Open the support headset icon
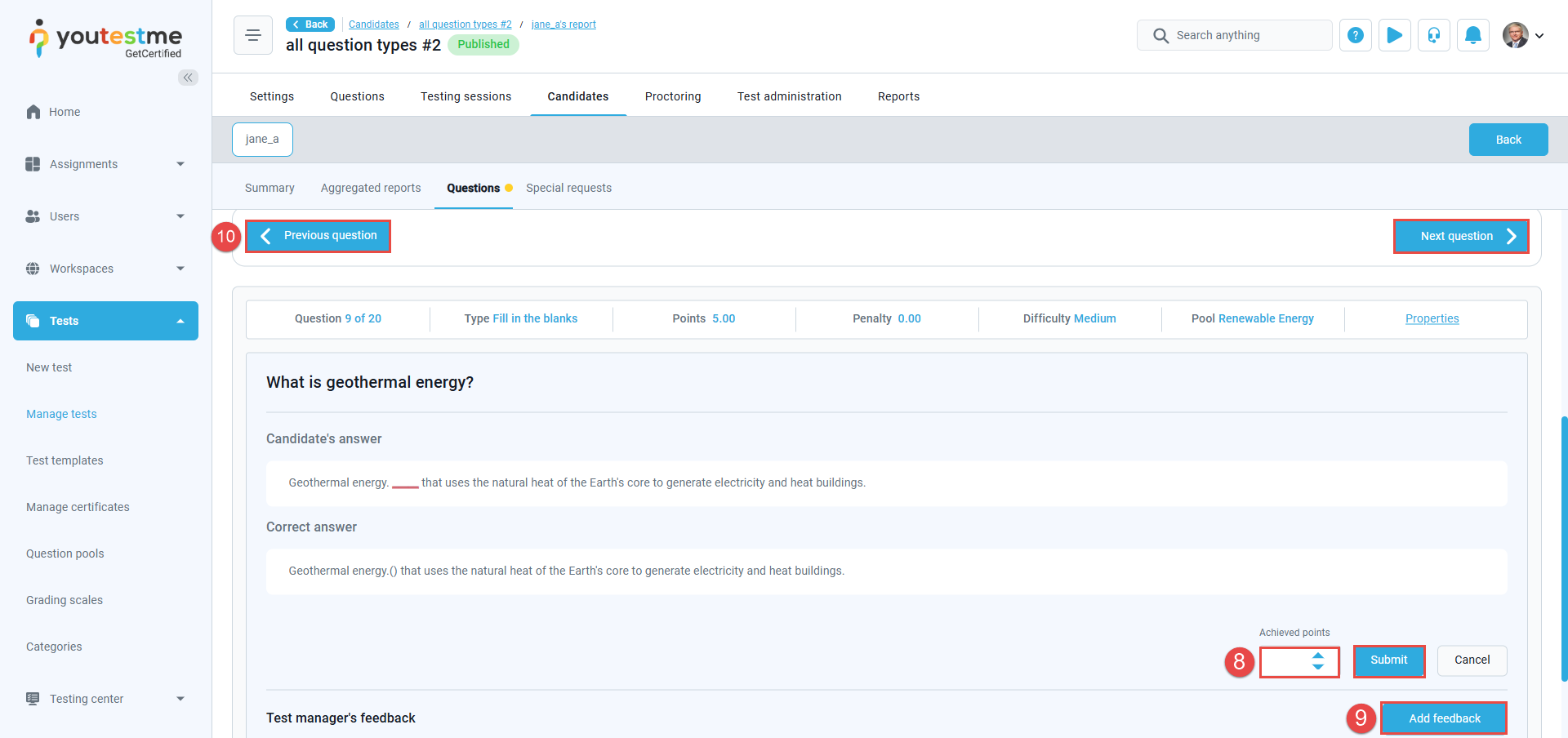The width and height of the screenshot is (1568, 738). point(1434,35)
